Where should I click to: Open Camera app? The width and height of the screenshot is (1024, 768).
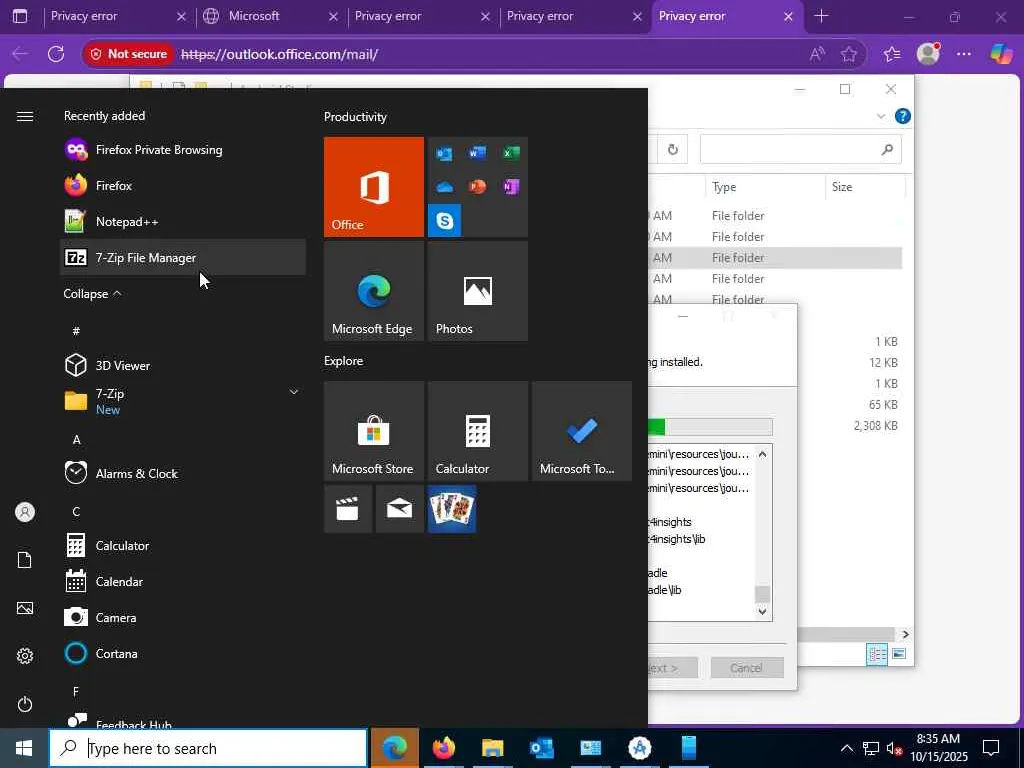click(183, 616)
